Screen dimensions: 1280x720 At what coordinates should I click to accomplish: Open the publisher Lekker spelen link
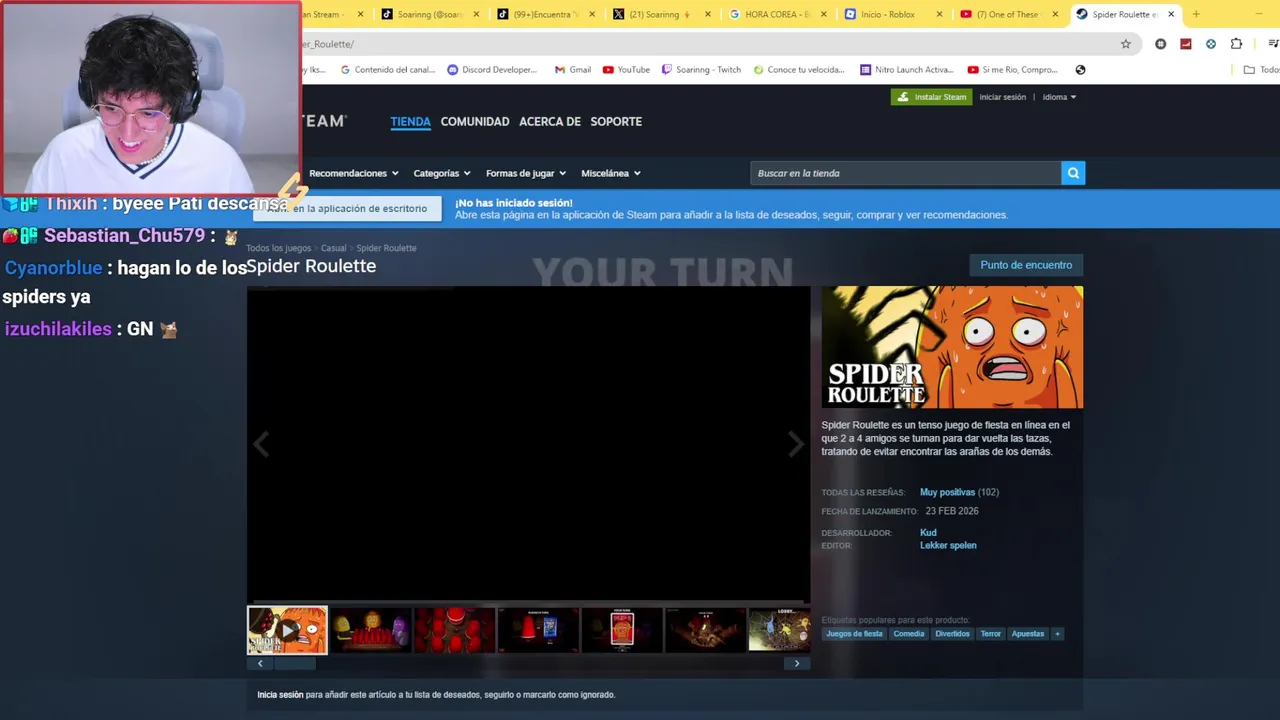click(x=948, y=545)
